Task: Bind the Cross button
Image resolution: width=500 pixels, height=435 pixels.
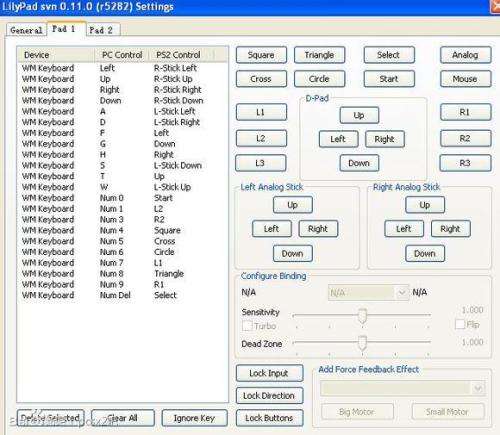Action: tap(261, 79)
